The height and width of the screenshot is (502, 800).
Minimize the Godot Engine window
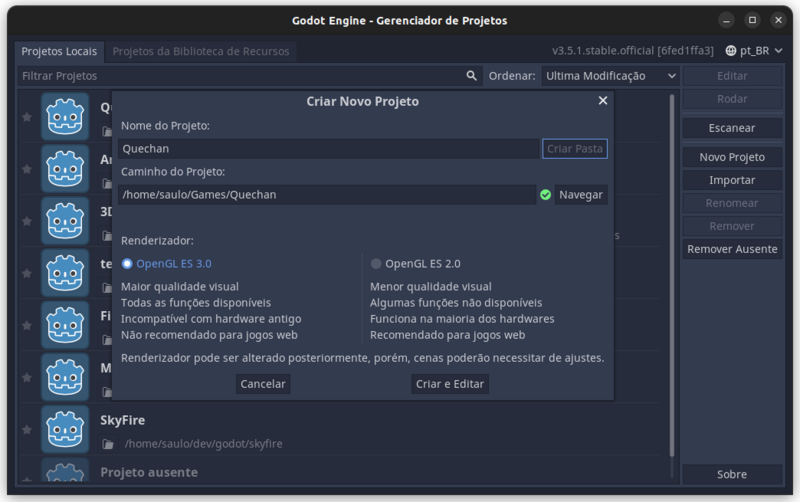coord(726,20)
